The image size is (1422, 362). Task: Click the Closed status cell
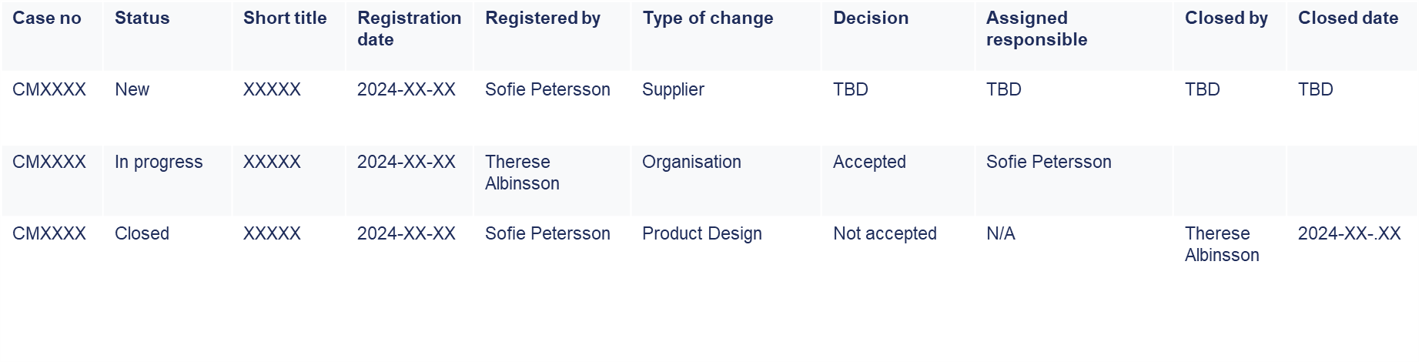(141, 234)
